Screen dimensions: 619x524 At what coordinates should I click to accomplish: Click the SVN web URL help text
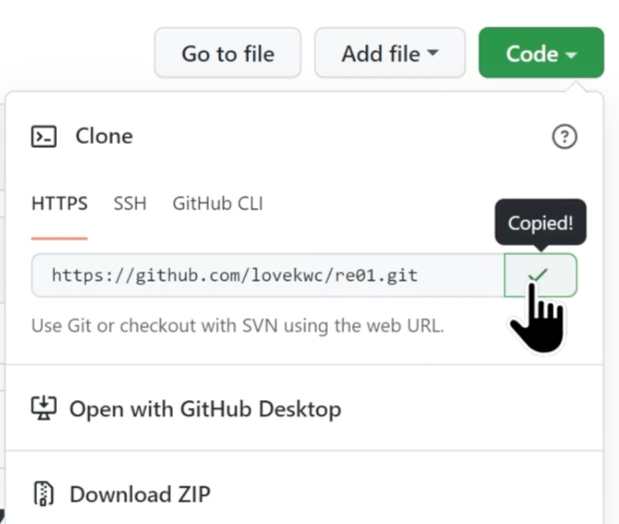pyautogui.click(x=237, y=325)
